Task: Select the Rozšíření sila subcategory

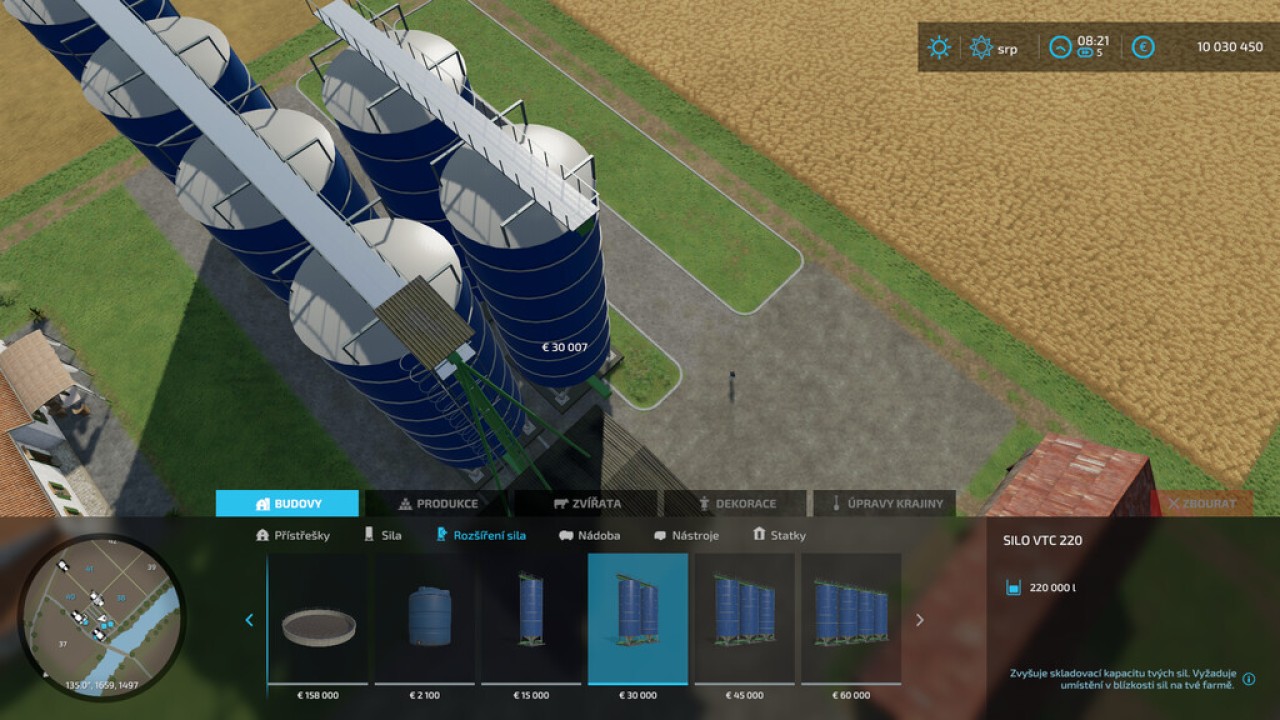Action: [480, 535]
